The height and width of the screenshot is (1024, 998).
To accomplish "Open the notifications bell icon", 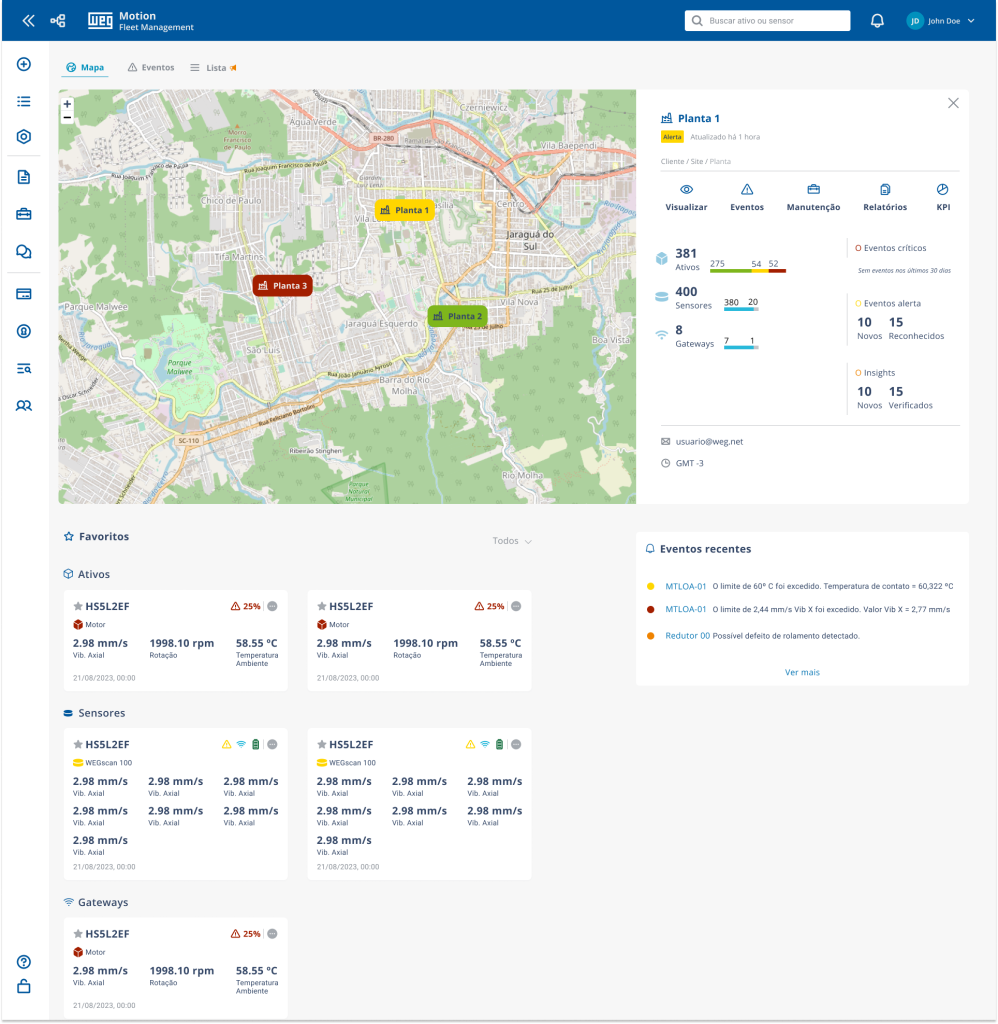I will (877, 20).
